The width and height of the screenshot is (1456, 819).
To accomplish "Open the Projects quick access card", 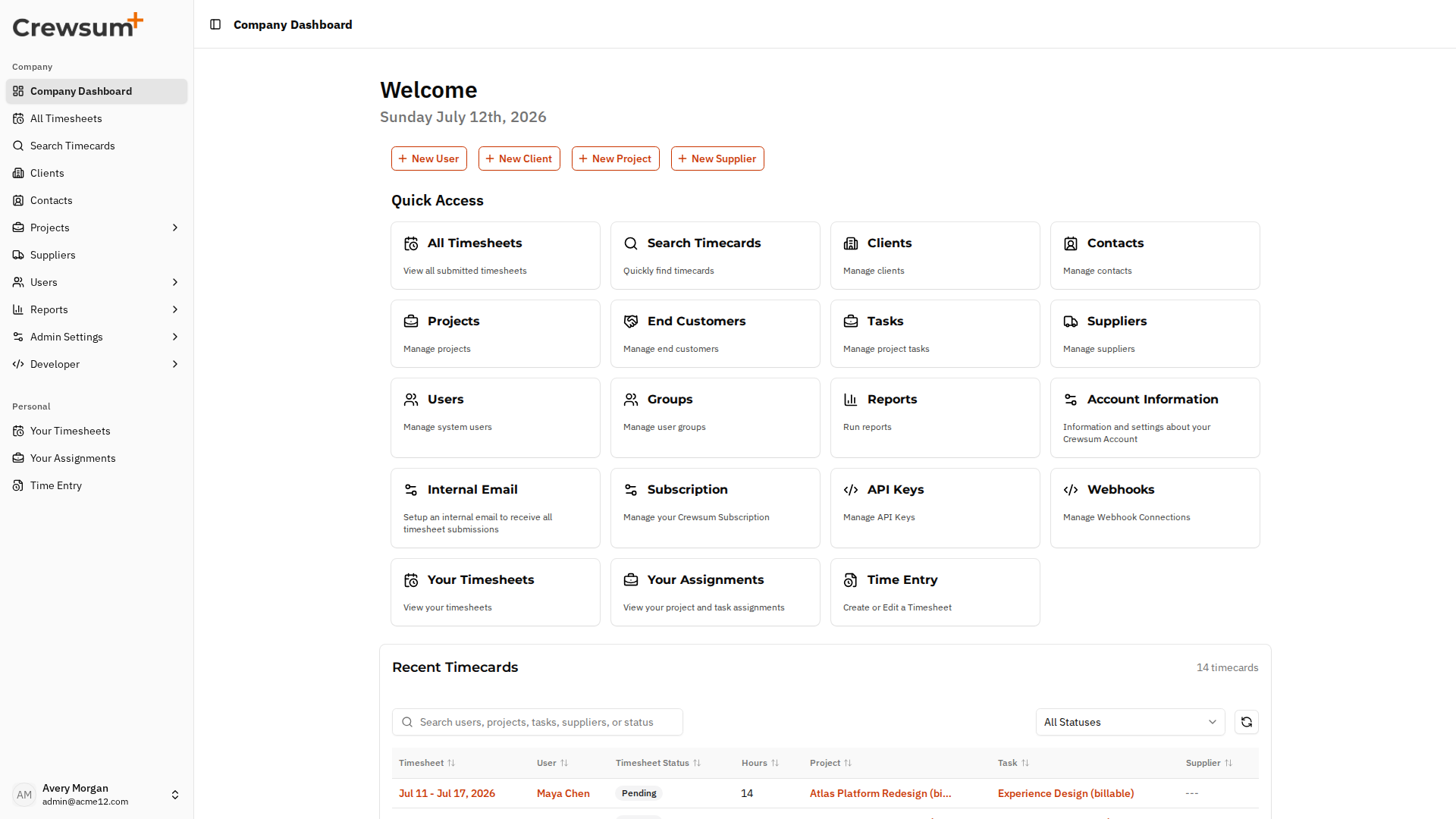I will pyautogui.click(x=495, y=334).
